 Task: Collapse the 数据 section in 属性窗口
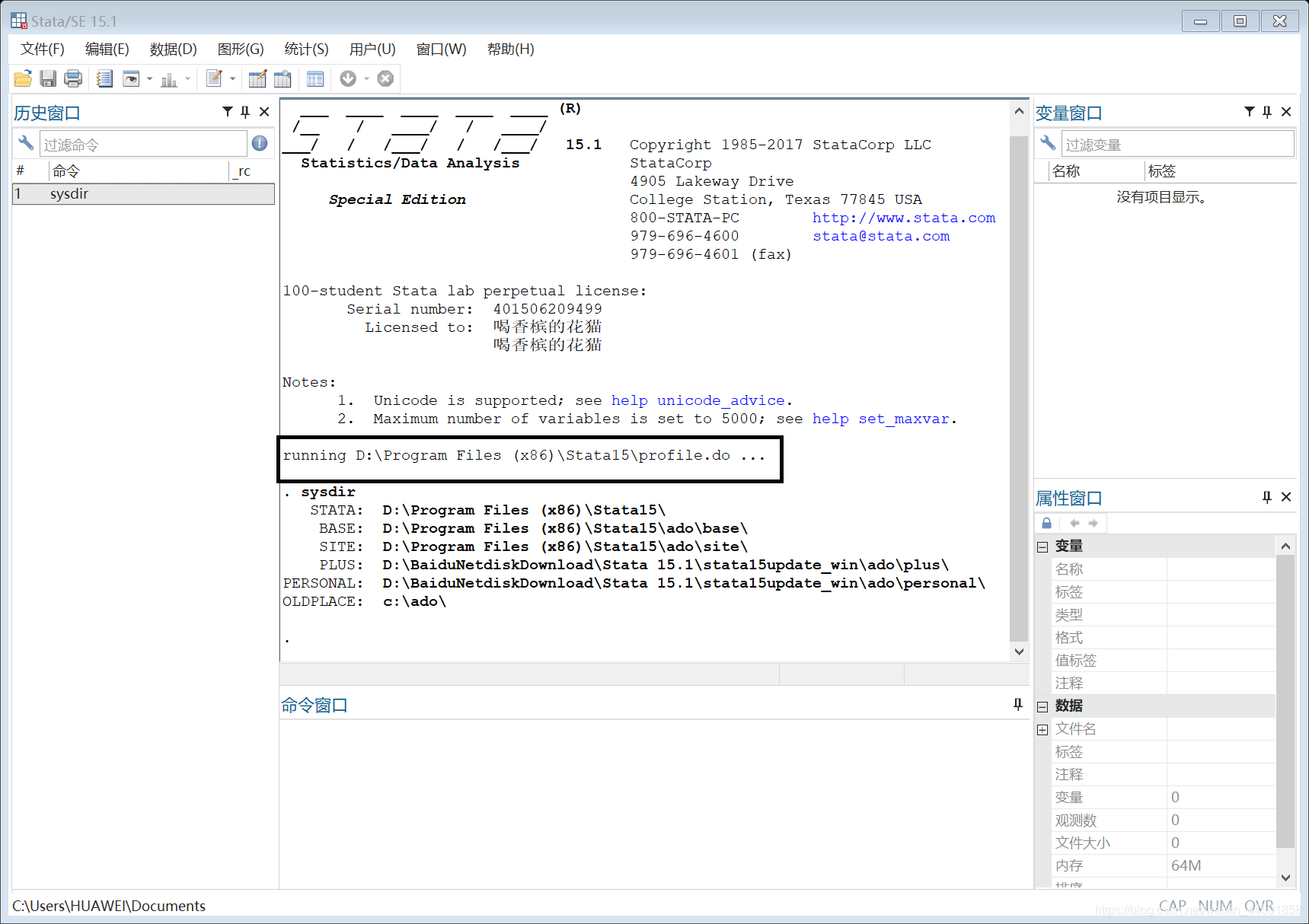[1042, 706]
